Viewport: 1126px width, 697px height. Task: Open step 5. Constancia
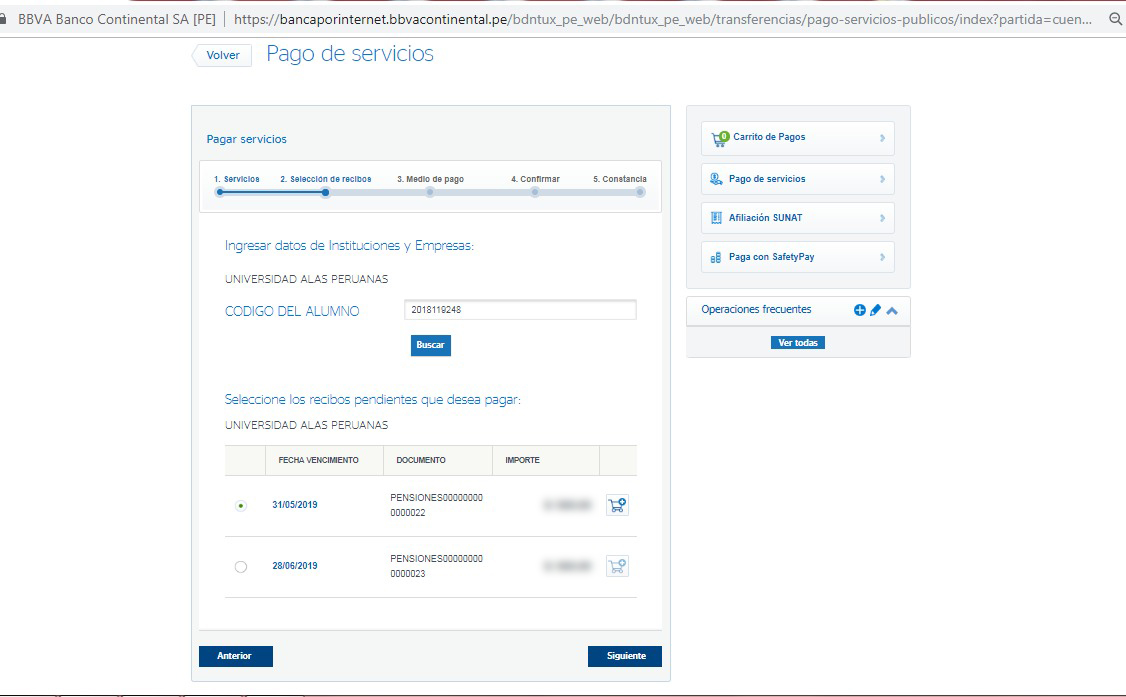pos(620,179)
